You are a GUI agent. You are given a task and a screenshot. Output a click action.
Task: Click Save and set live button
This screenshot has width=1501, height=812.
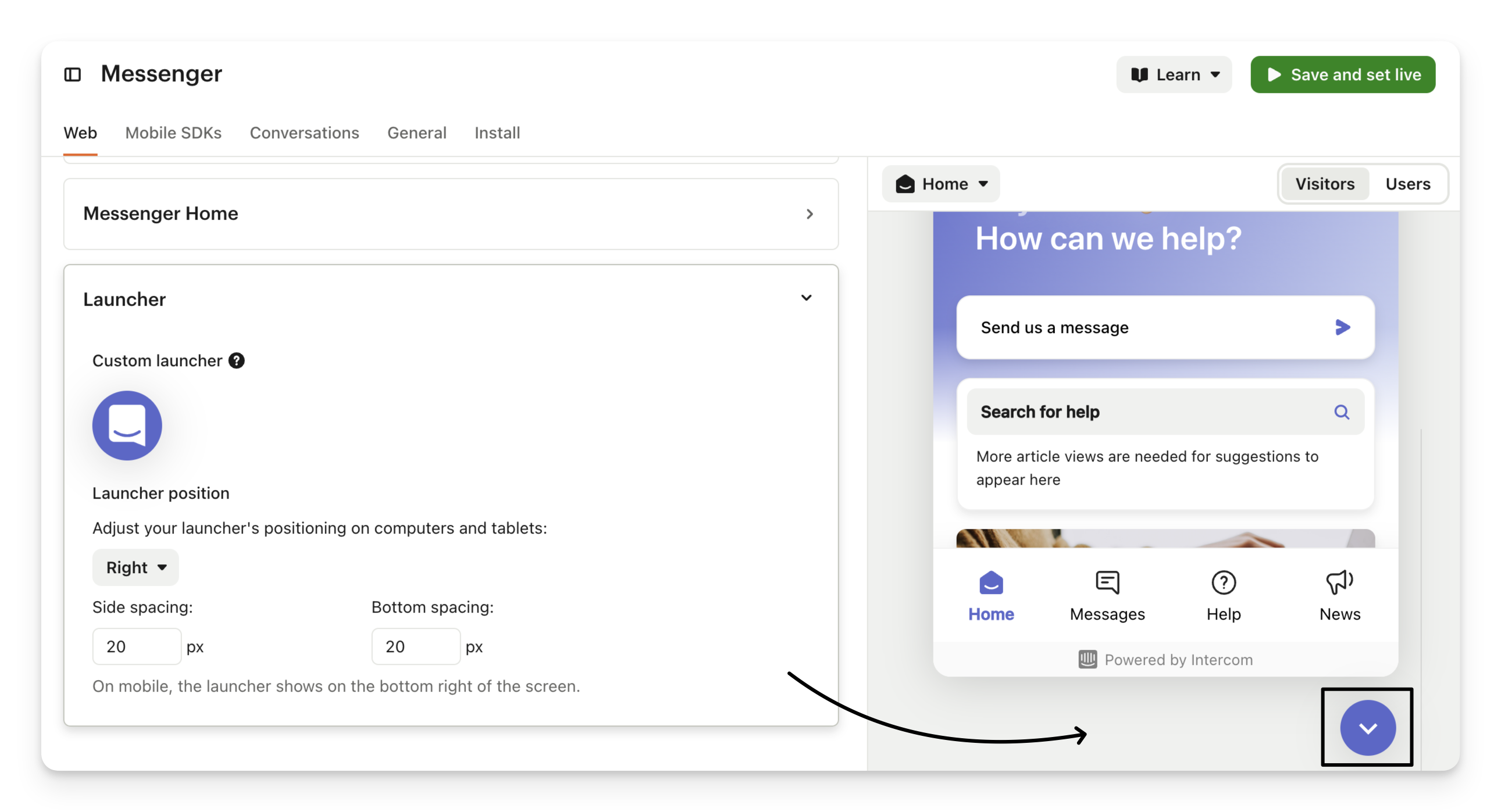click(x=1342, y=74)
